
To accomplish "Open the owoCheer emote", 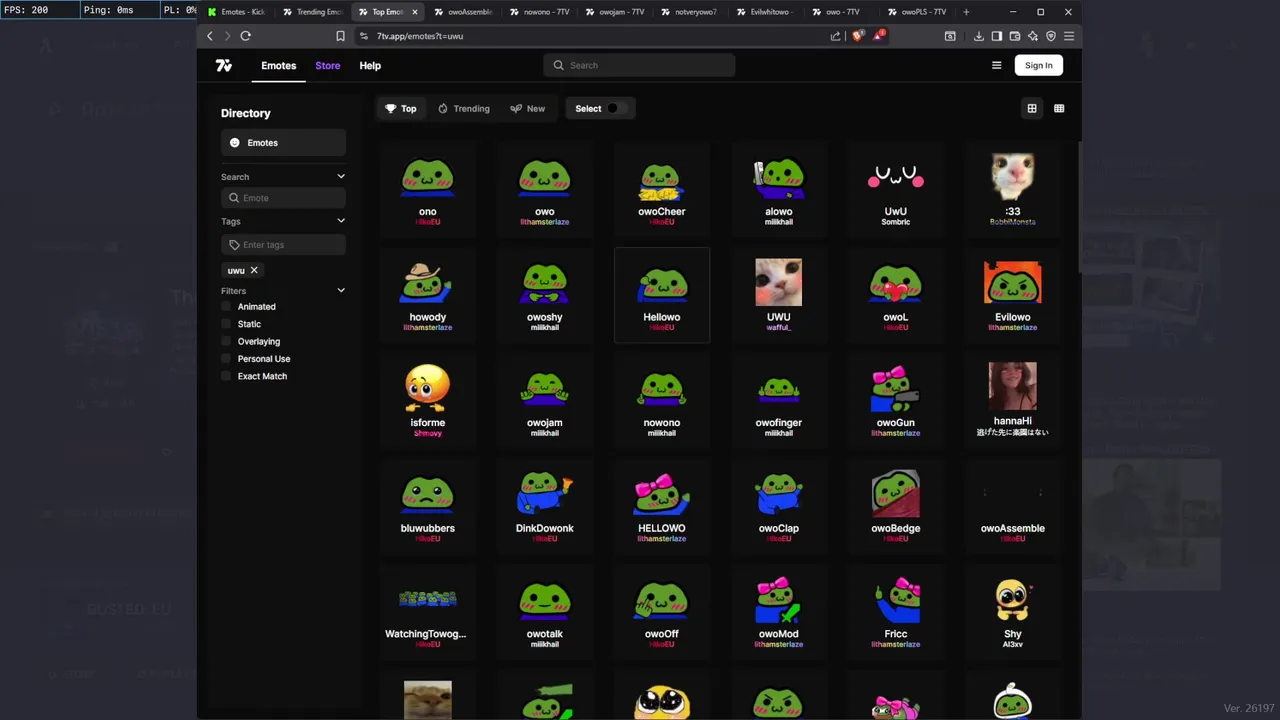I will click(x=661, y=189).
